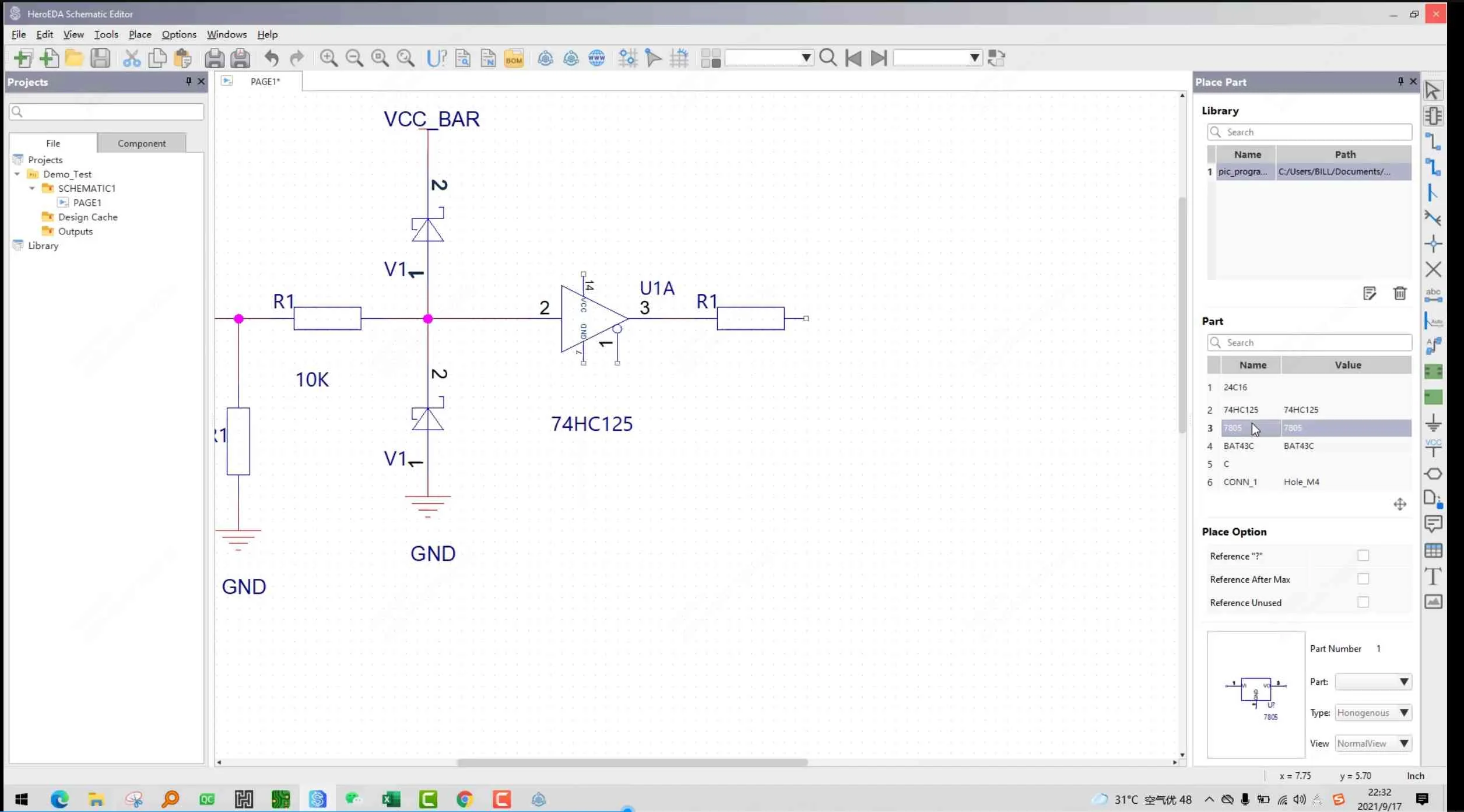
Task: Open the Type Homogenous dropdown
Action: (1372, 712)
